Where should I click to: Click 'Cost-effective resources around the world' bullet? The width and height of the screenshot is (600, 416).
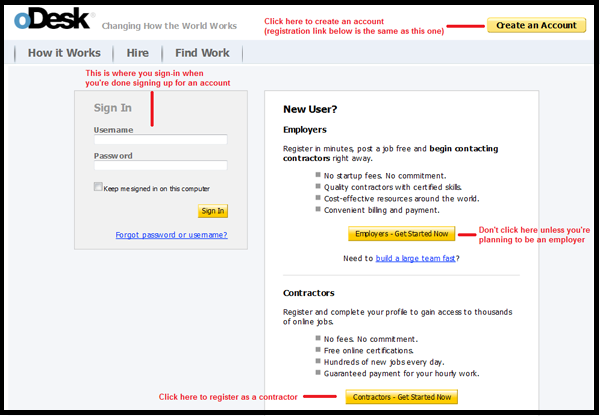pyautogui.click(x=401, y=199)
